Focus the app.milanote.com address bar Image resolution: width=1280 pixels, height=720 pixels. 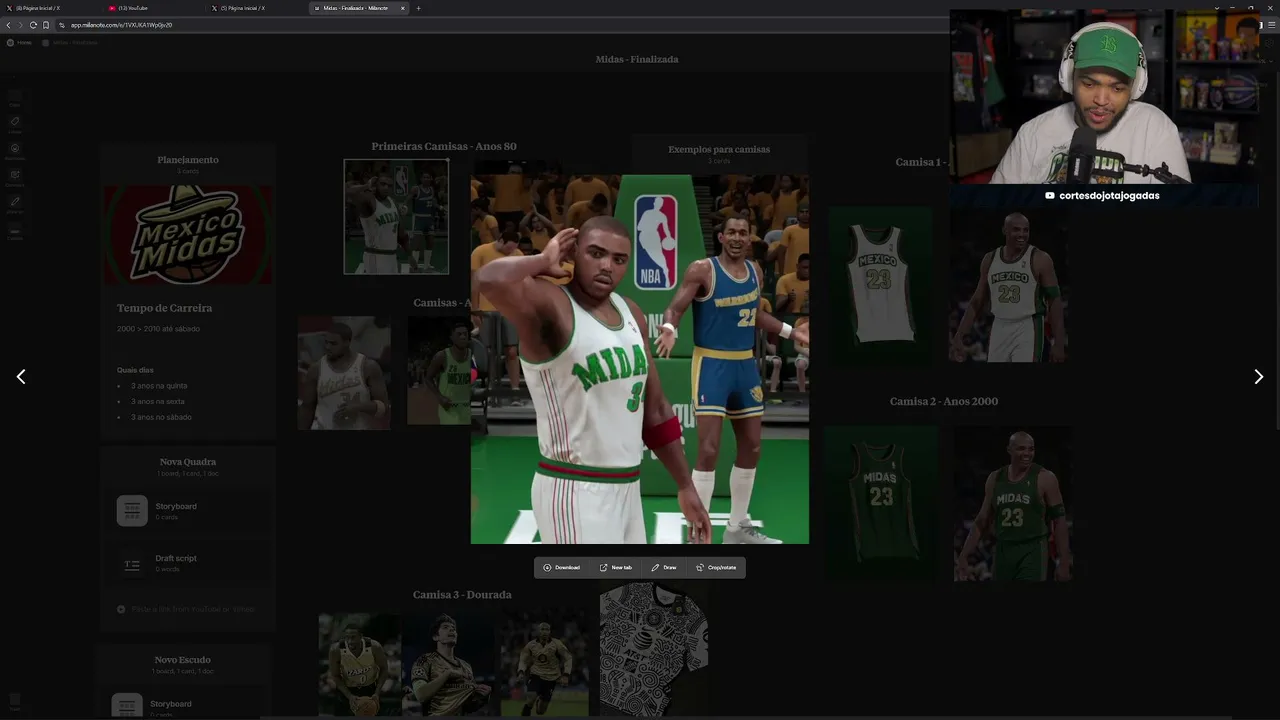pyautogui.click(x=500, y=25)
